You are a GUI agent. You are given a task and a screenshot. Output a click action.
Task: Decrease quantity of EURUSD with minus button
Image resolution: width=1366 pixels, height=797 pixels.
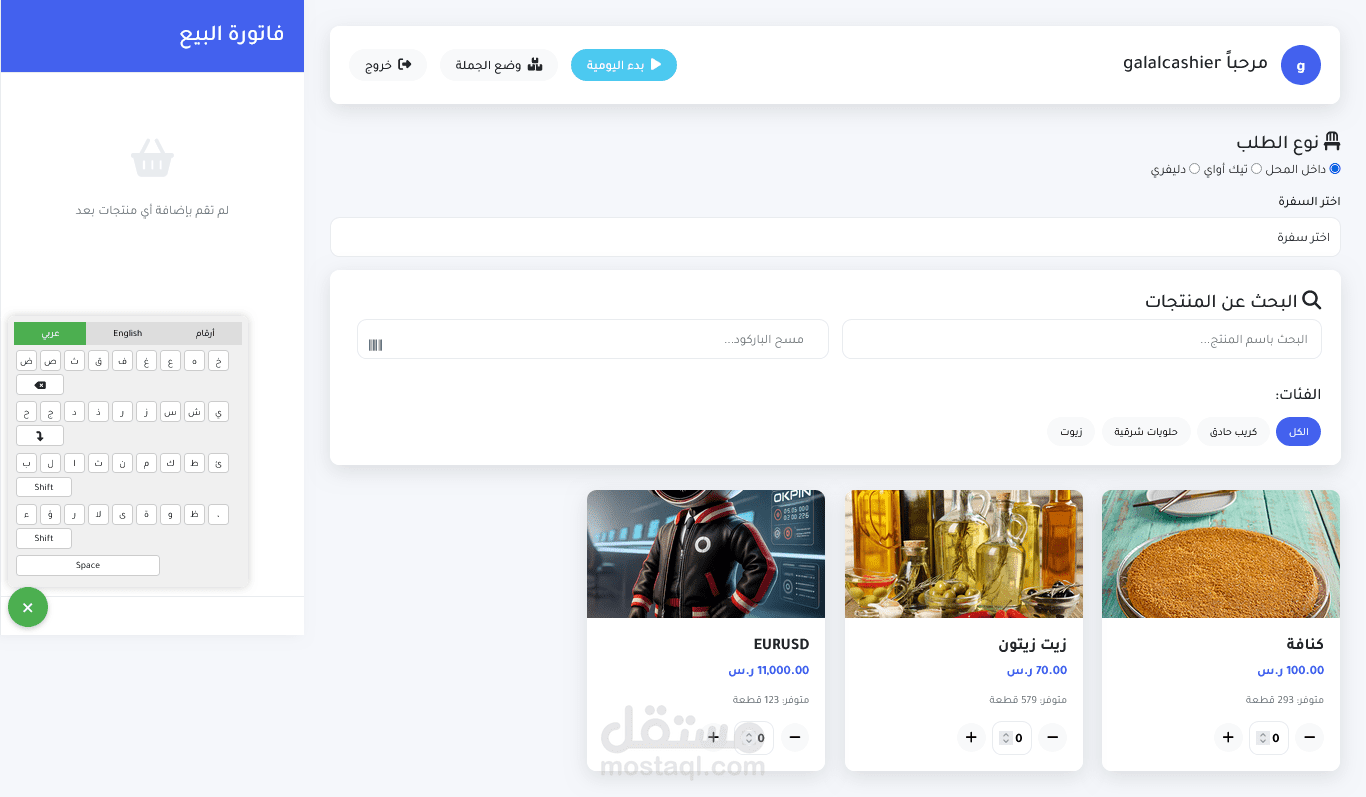(795, 738)
